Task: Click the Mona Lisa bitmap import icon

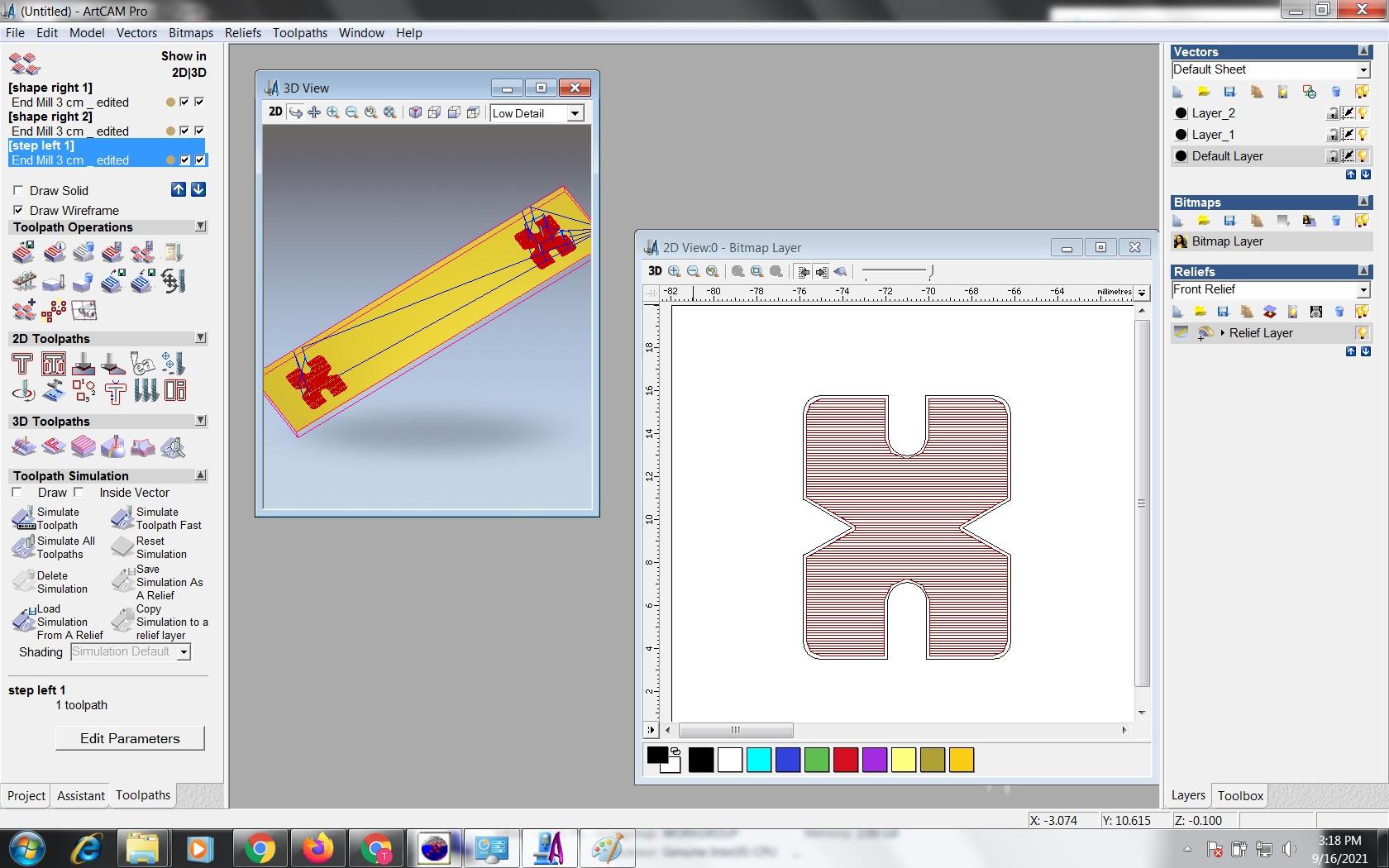Action: 1309,220
